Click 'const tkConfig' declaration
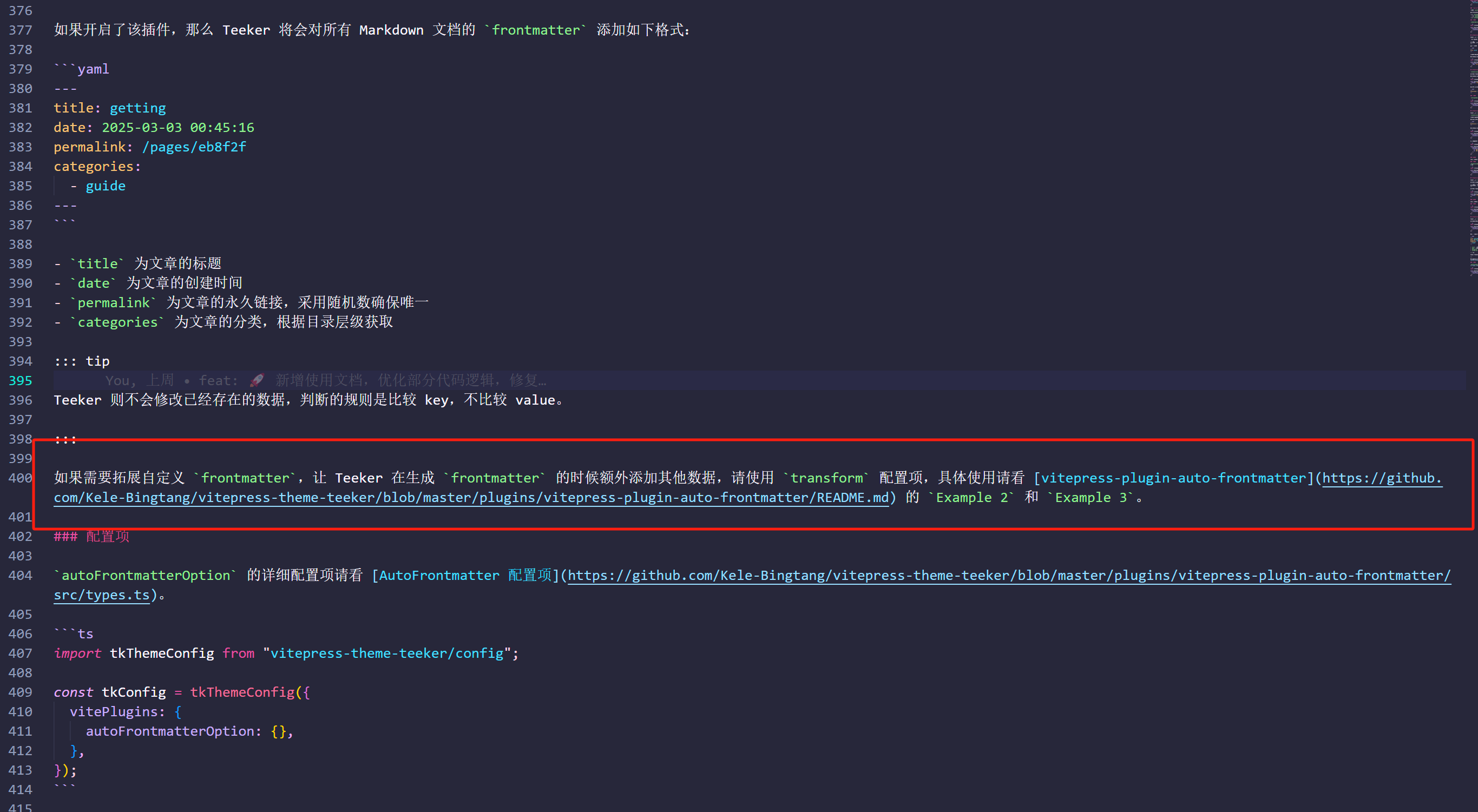 [x=109, y=692]
